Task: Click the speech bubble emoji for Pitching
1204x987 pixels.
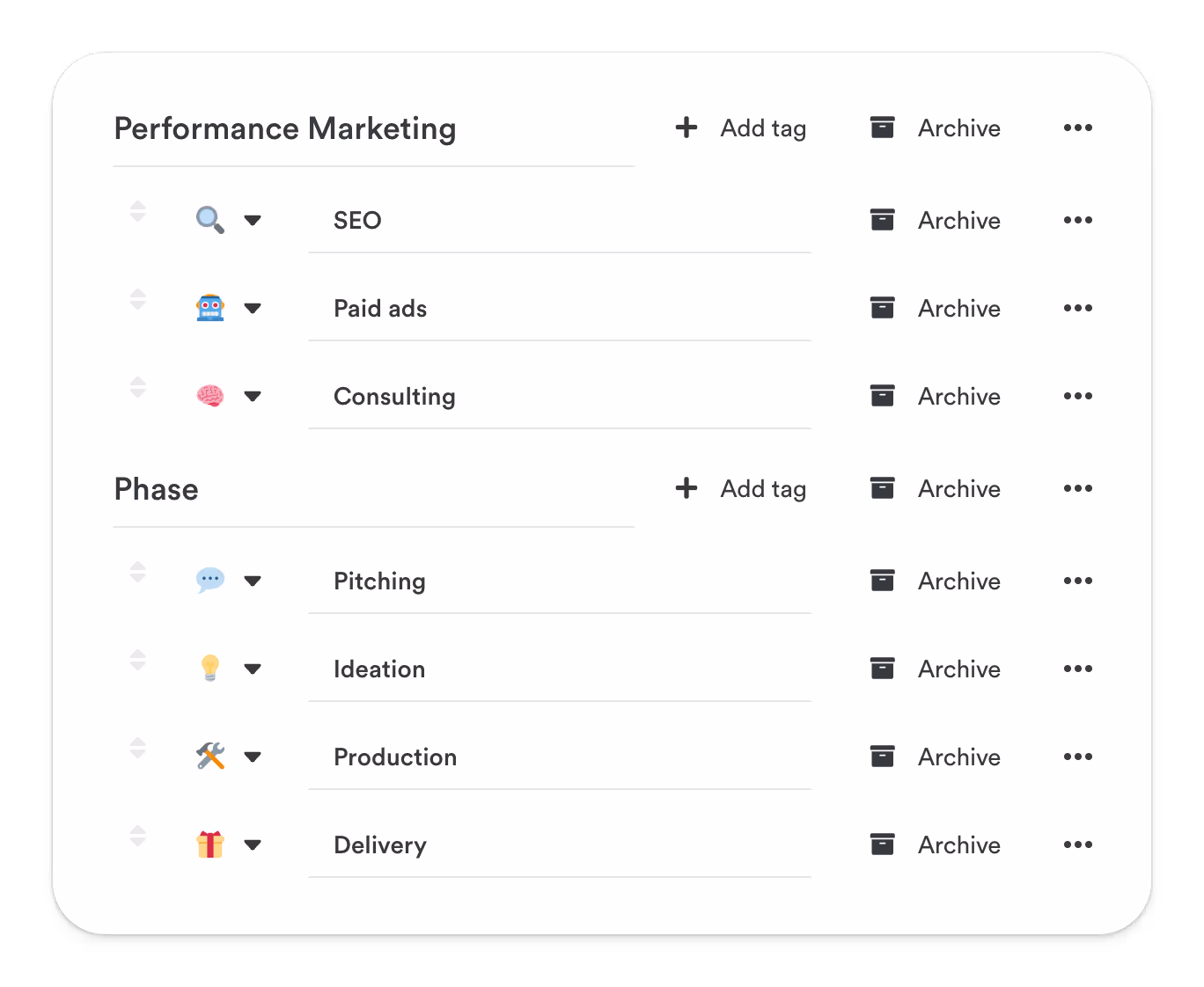Action: point(209,581)
